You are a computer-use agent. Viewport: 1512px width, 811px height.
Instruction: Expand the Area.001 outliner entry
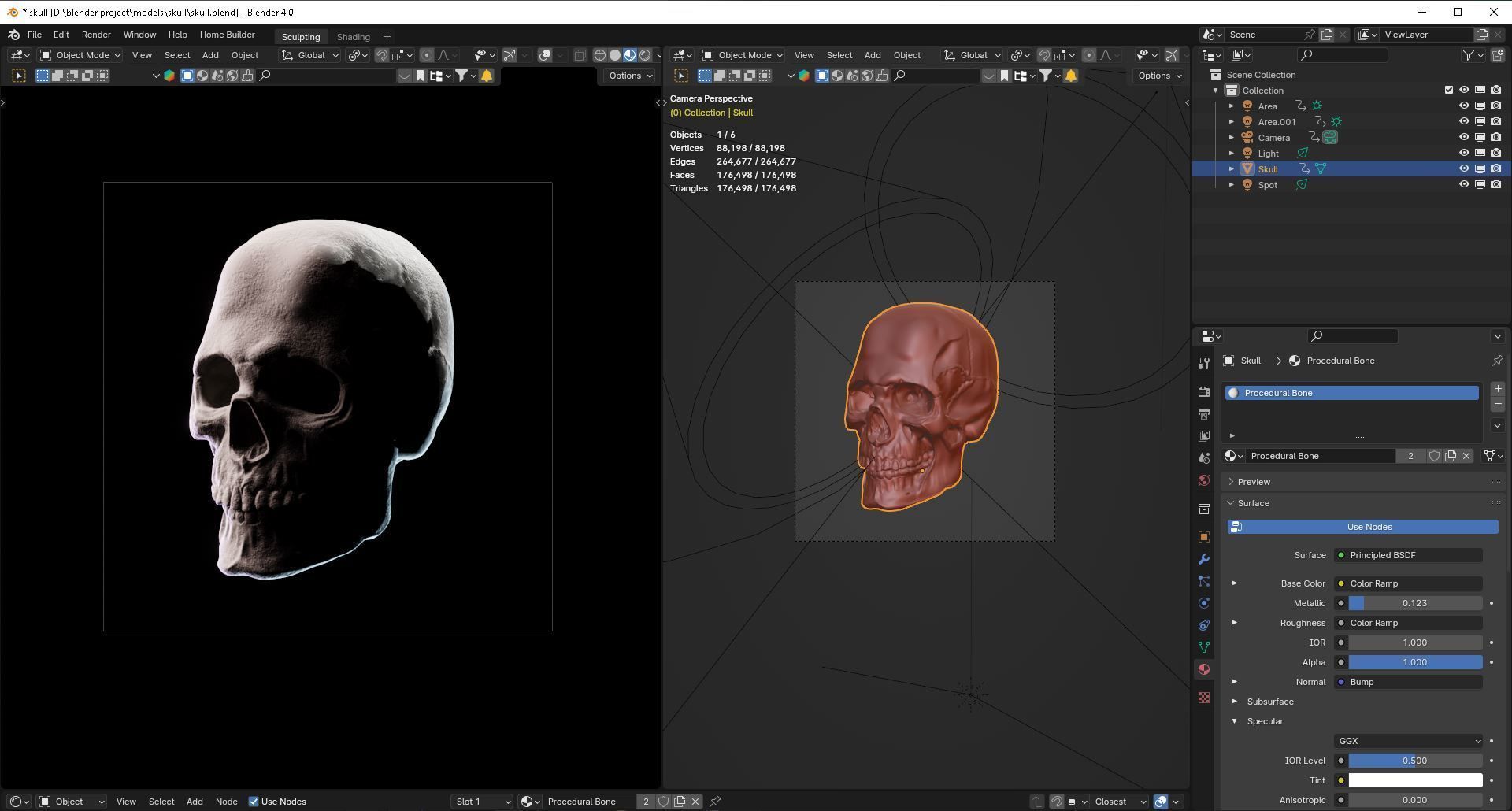coord(1232,121)
